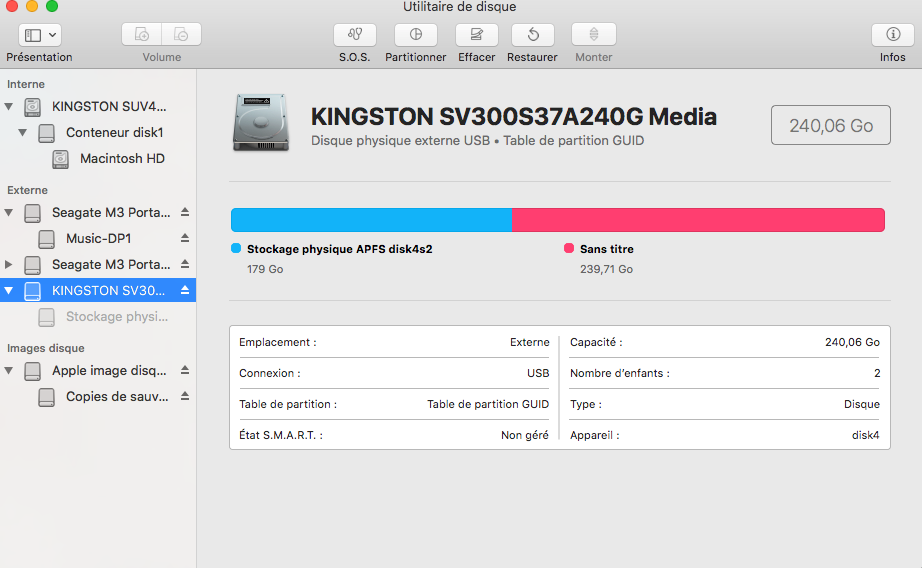This screenshot has width=922, height=568.
Task: Eject the Apple image disq
Action: [x=185, y=370]
